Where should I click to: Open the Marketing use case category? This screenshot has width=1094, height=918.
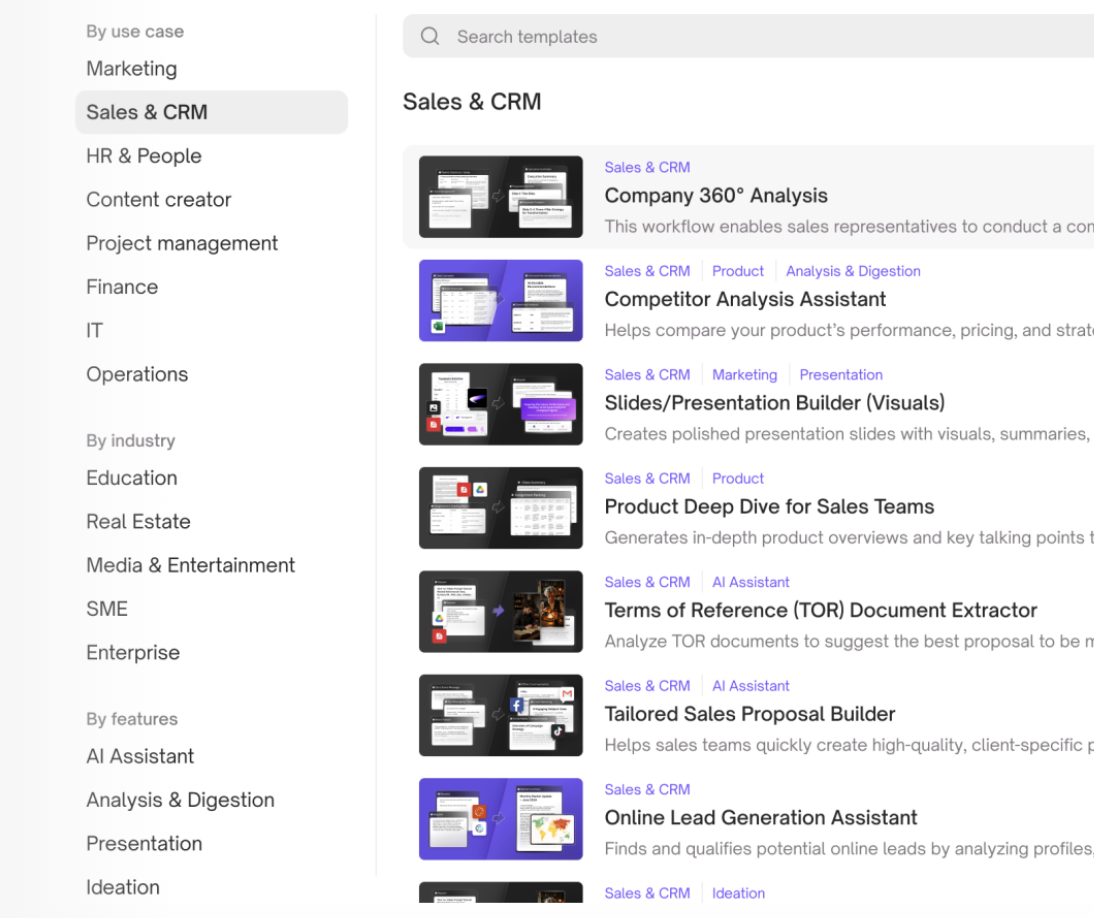click(131, 69)
